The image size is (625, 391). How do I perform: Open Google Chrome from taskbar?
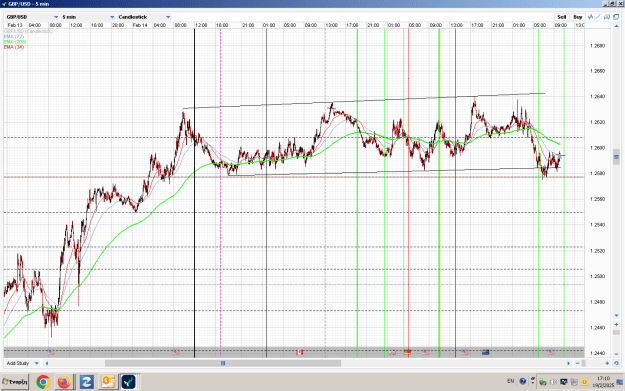click(x=43, y=382)
